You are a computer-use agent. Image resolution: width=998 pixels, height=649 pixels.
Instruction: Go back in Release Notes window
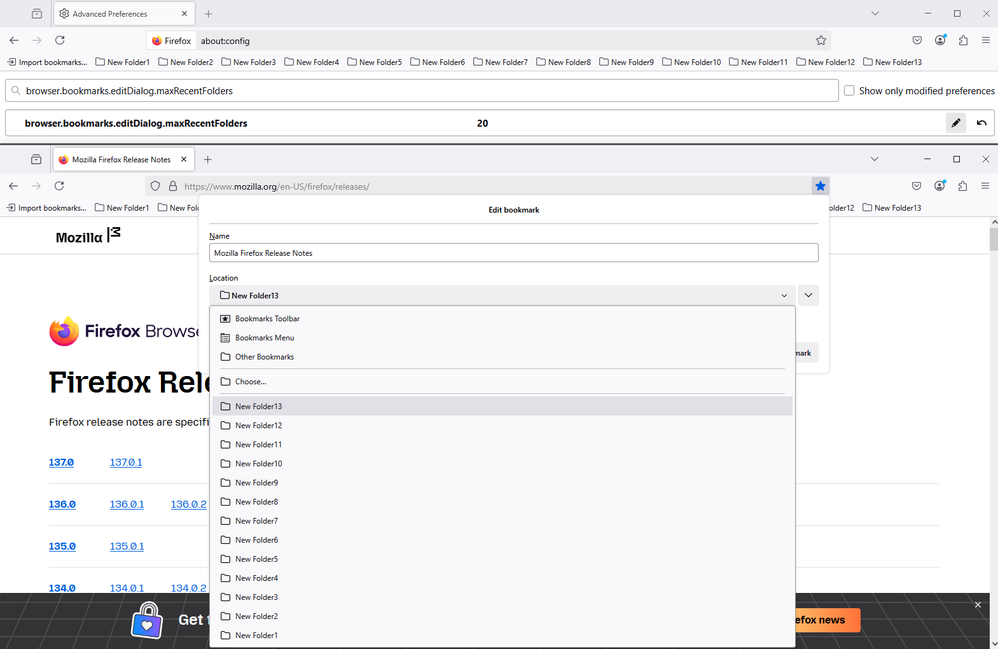(x=13, y=186)
